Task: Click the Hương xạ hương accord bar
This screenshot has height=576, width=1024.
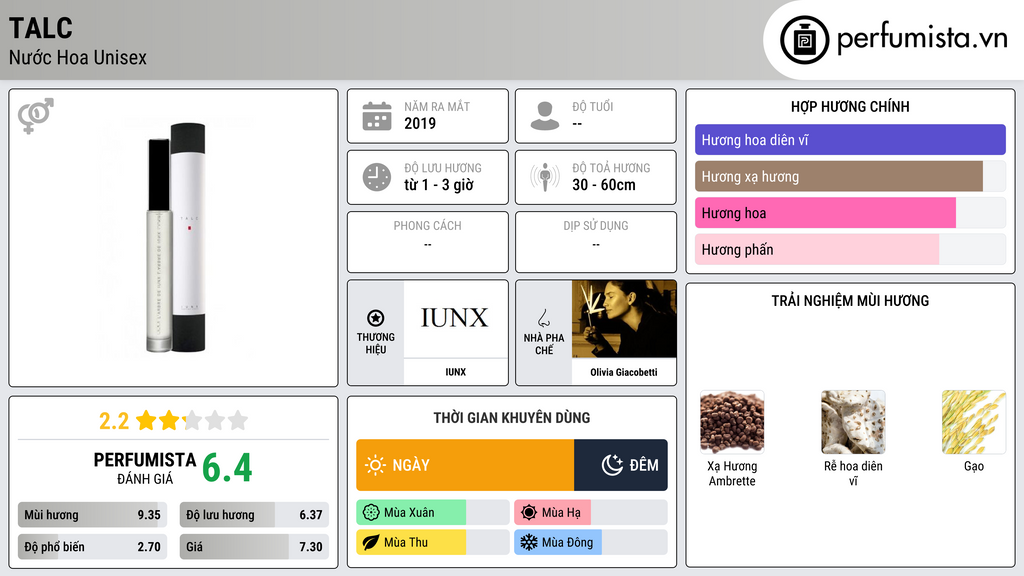Action: point(850,176)
